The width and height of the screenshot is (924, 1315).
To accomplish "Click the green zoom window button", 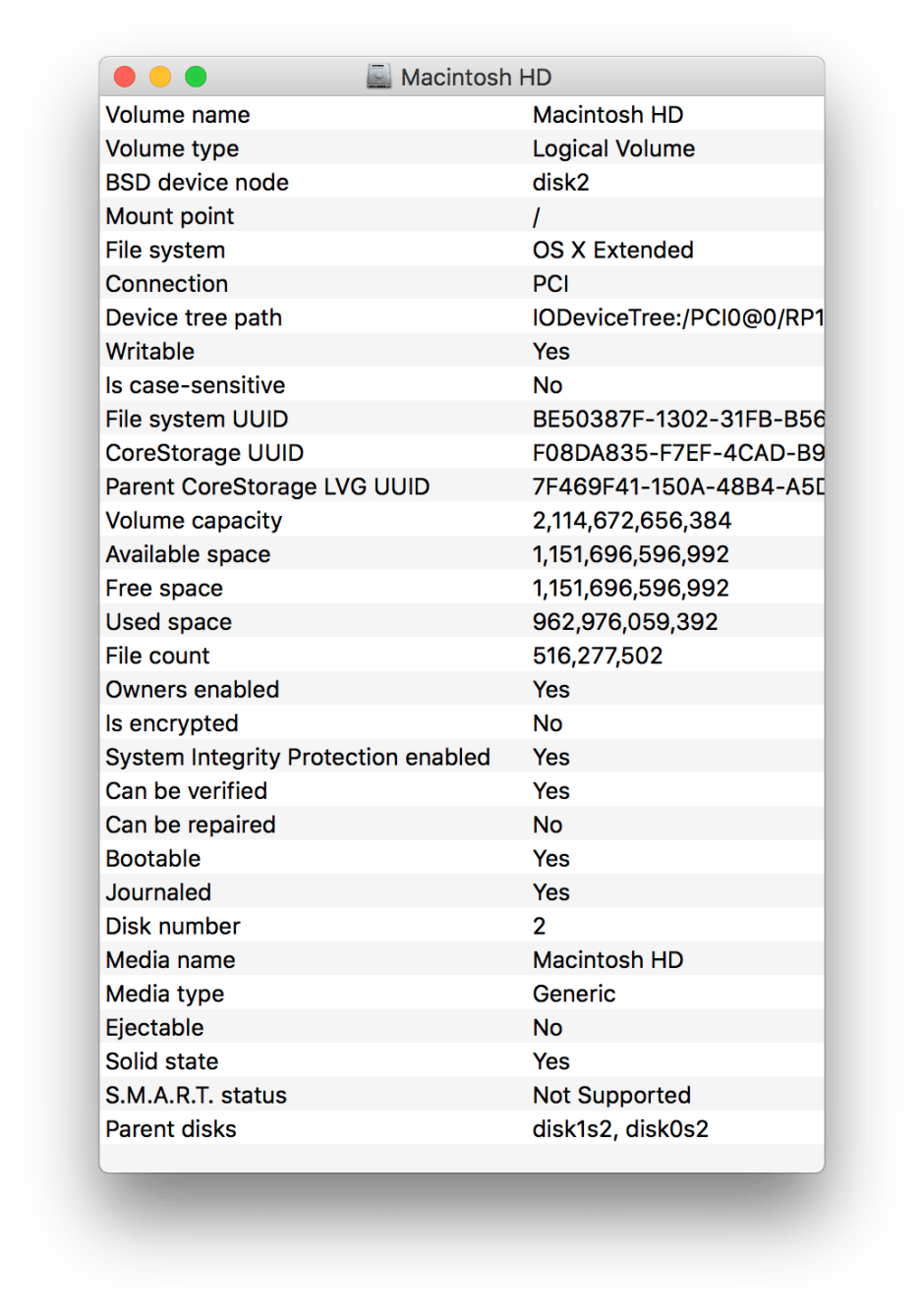I will point(196,77).
